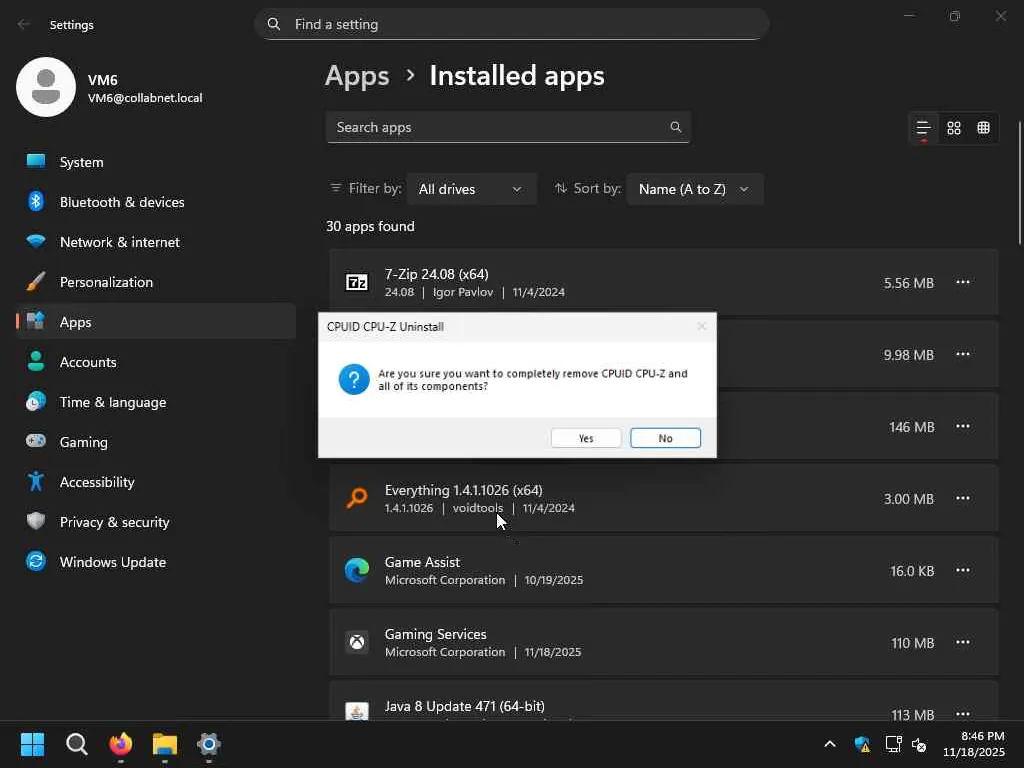Switch to table view layout icon
The height and width of the screenshot is (768, 1024).
point(984,128)
